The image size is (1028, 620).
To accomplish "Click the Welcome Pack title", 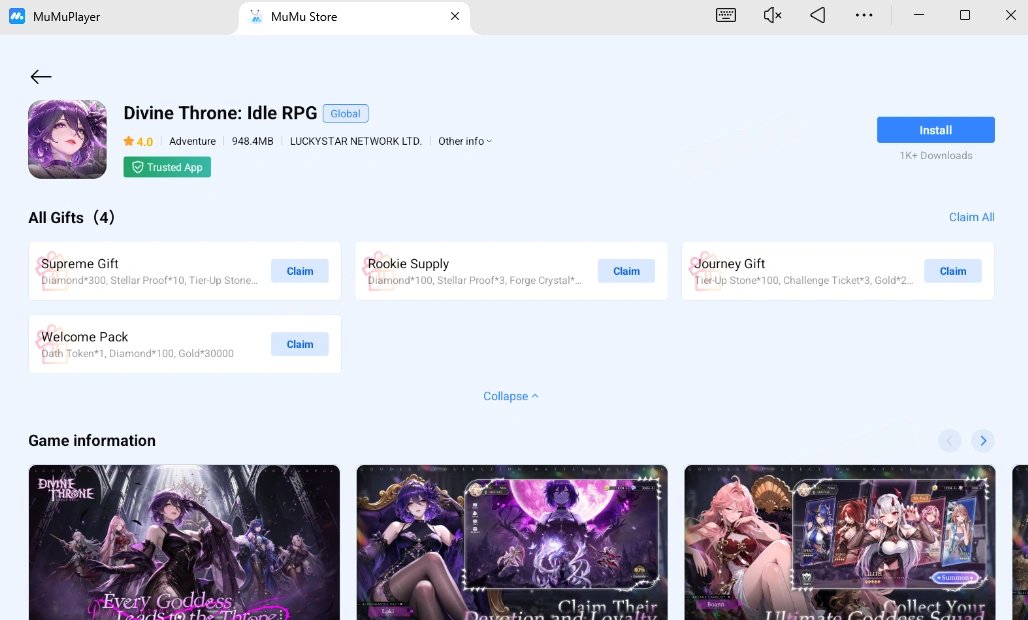I will pos(84,337).
